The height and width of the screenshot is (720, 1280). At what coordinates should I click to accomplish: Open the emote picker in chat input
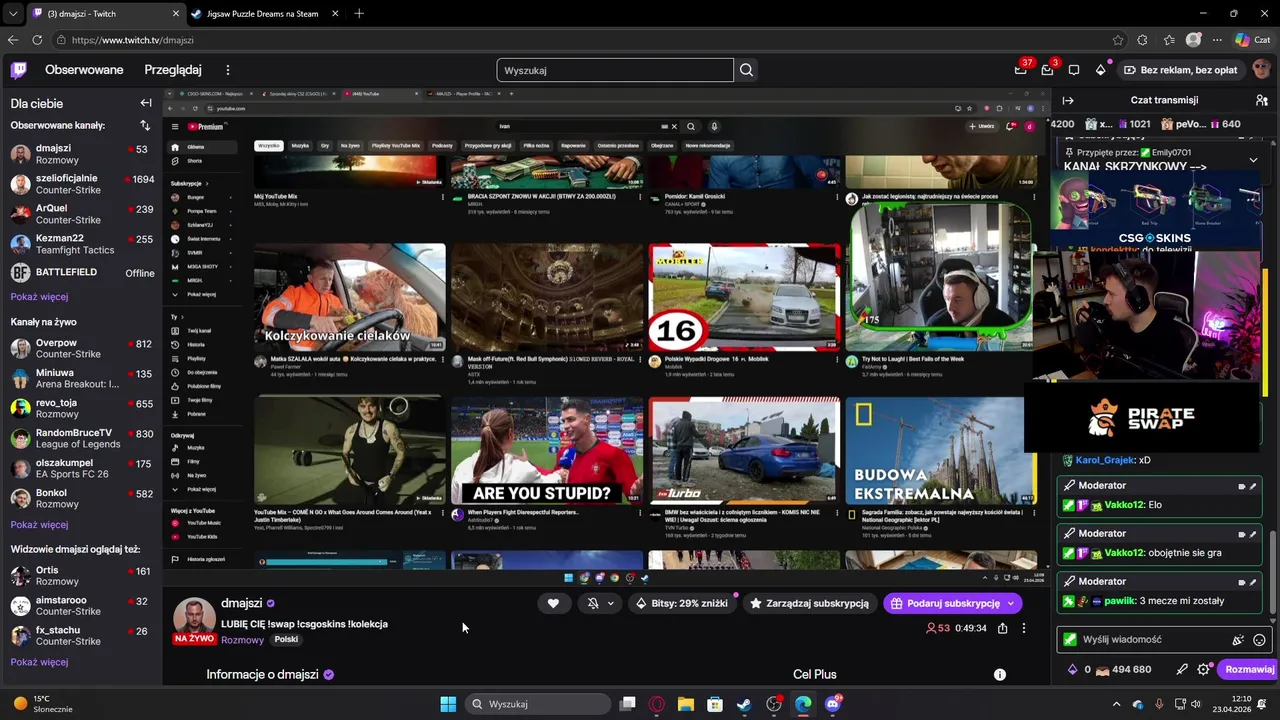click(1259, 640)
